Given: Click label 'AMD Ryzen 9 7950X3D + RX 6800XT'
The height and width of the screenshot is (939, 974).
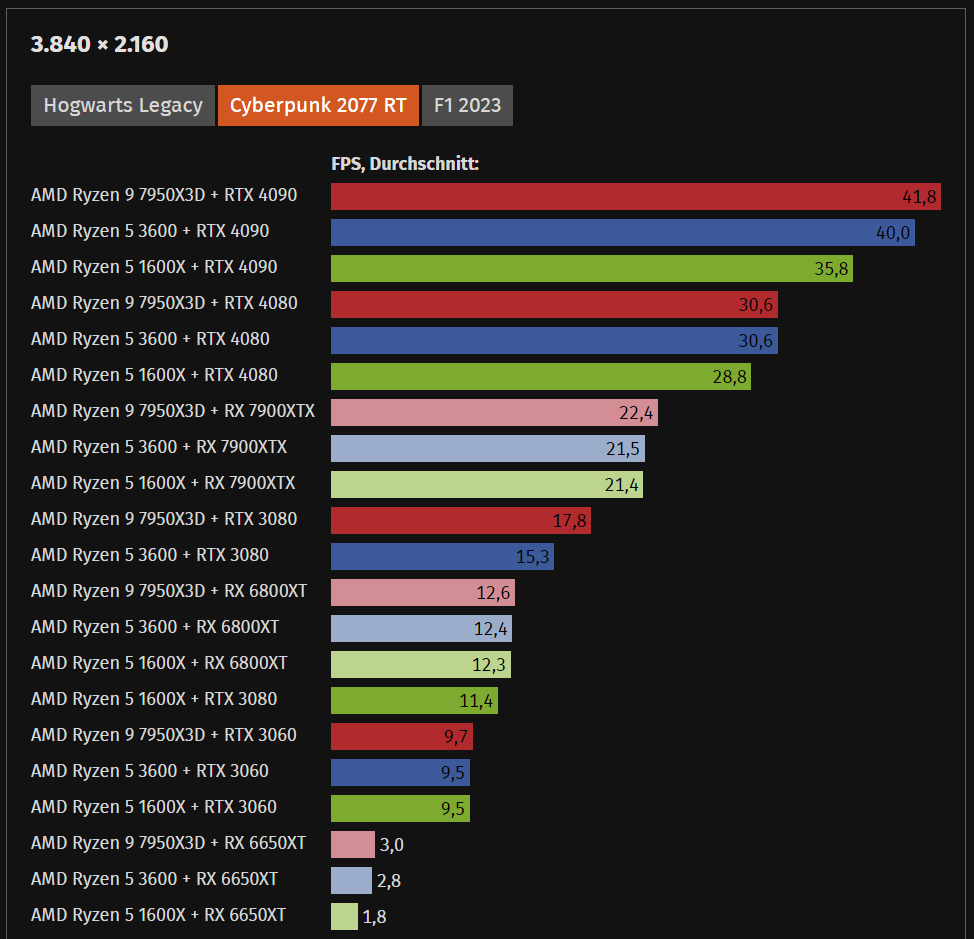Looking at the screenshot, I should (169, 591).
